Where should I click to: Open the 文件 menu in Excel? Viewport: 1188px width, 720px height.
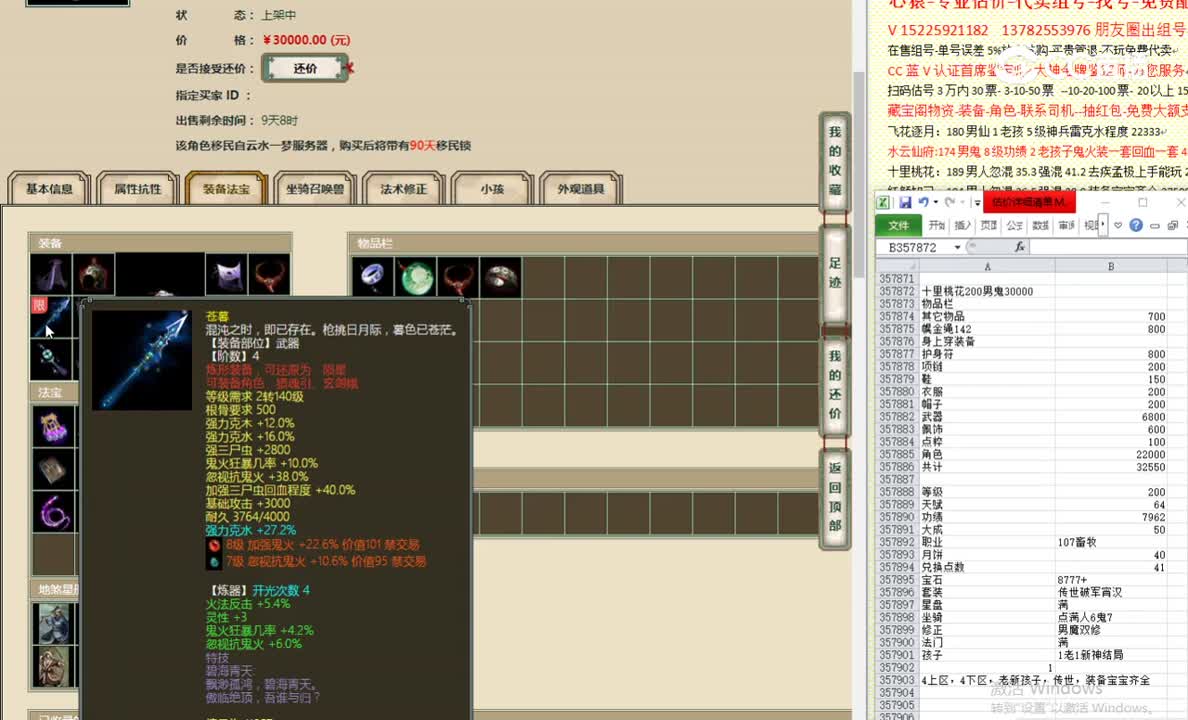point(897,226)
